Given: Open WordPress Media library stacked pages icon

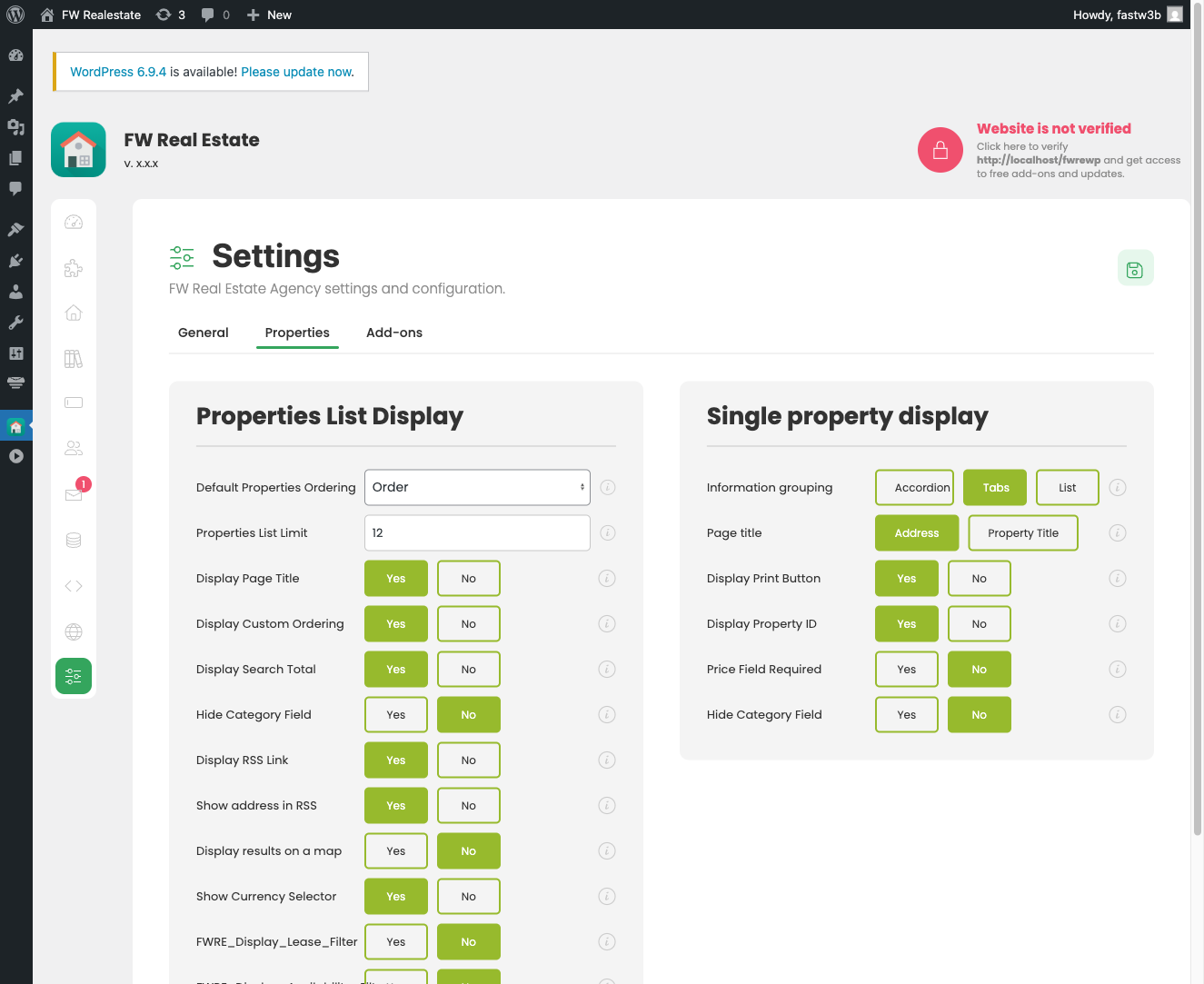Looking at the screenshot, I should pos(15,155).
